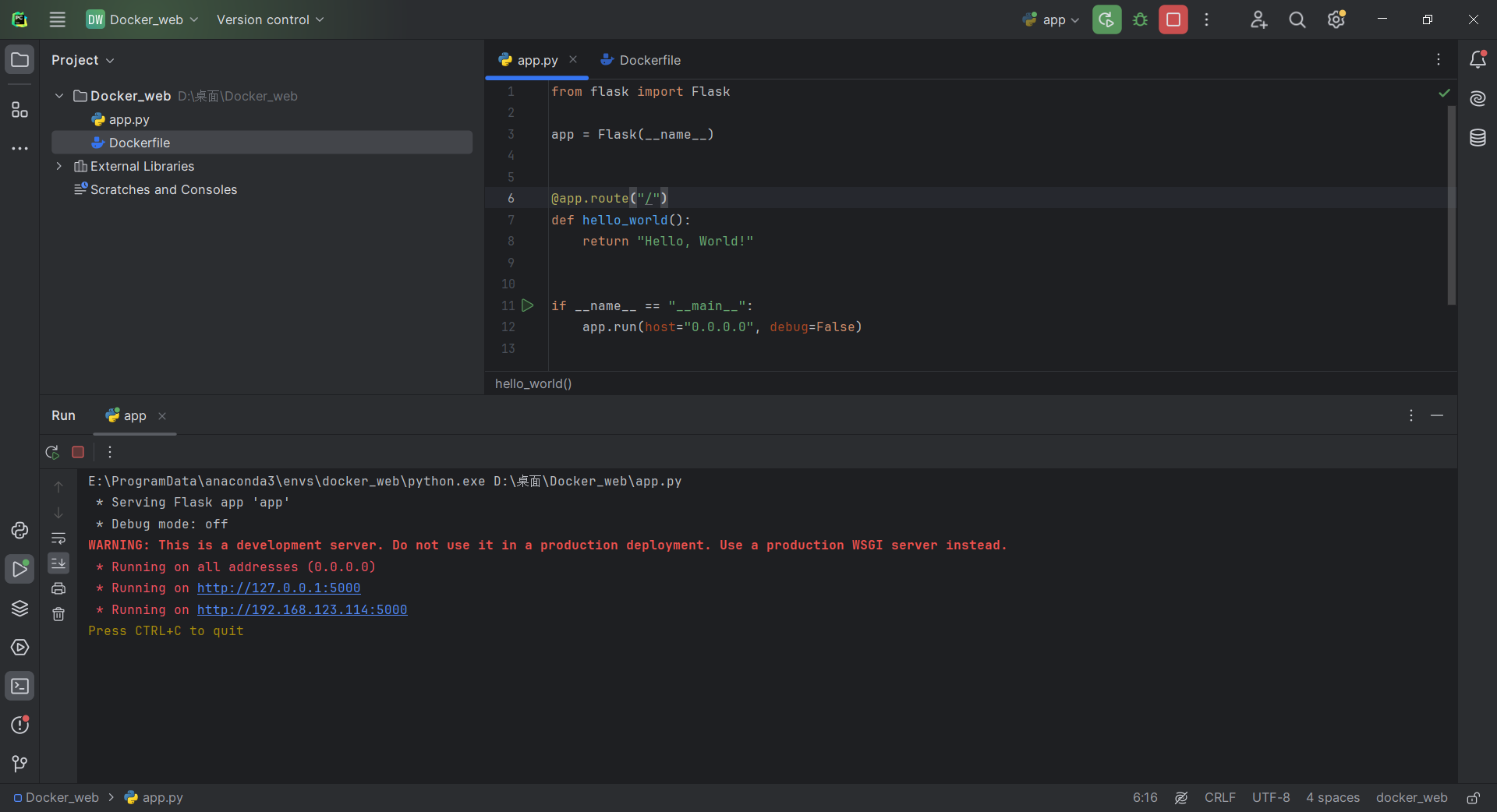Start the Debug app bug icon
Image resolution: width=1497 pixels, height=812 pixels.
tap(1140, 19)
